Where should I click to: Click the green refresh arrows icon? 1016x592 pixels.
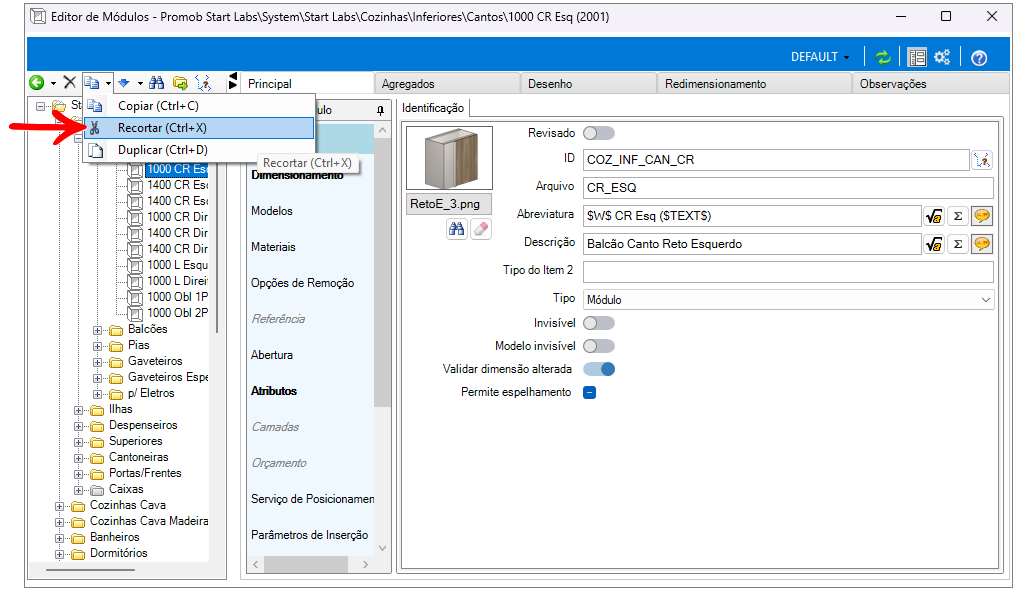click(x=883, y=57)
